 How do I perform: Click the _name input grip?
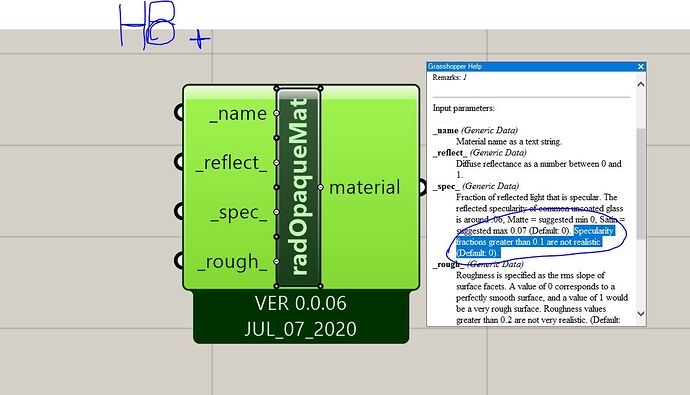point(179,113)
